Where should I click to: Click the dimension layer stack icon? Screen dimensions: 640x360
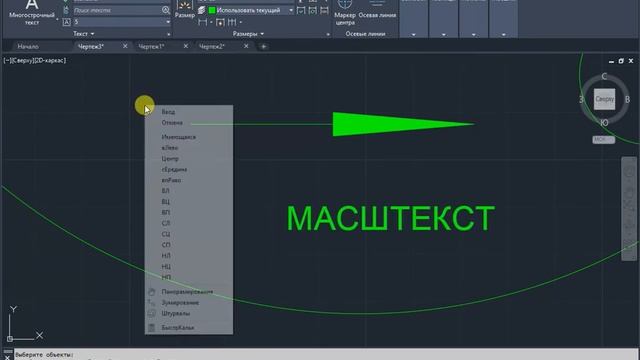202,10
